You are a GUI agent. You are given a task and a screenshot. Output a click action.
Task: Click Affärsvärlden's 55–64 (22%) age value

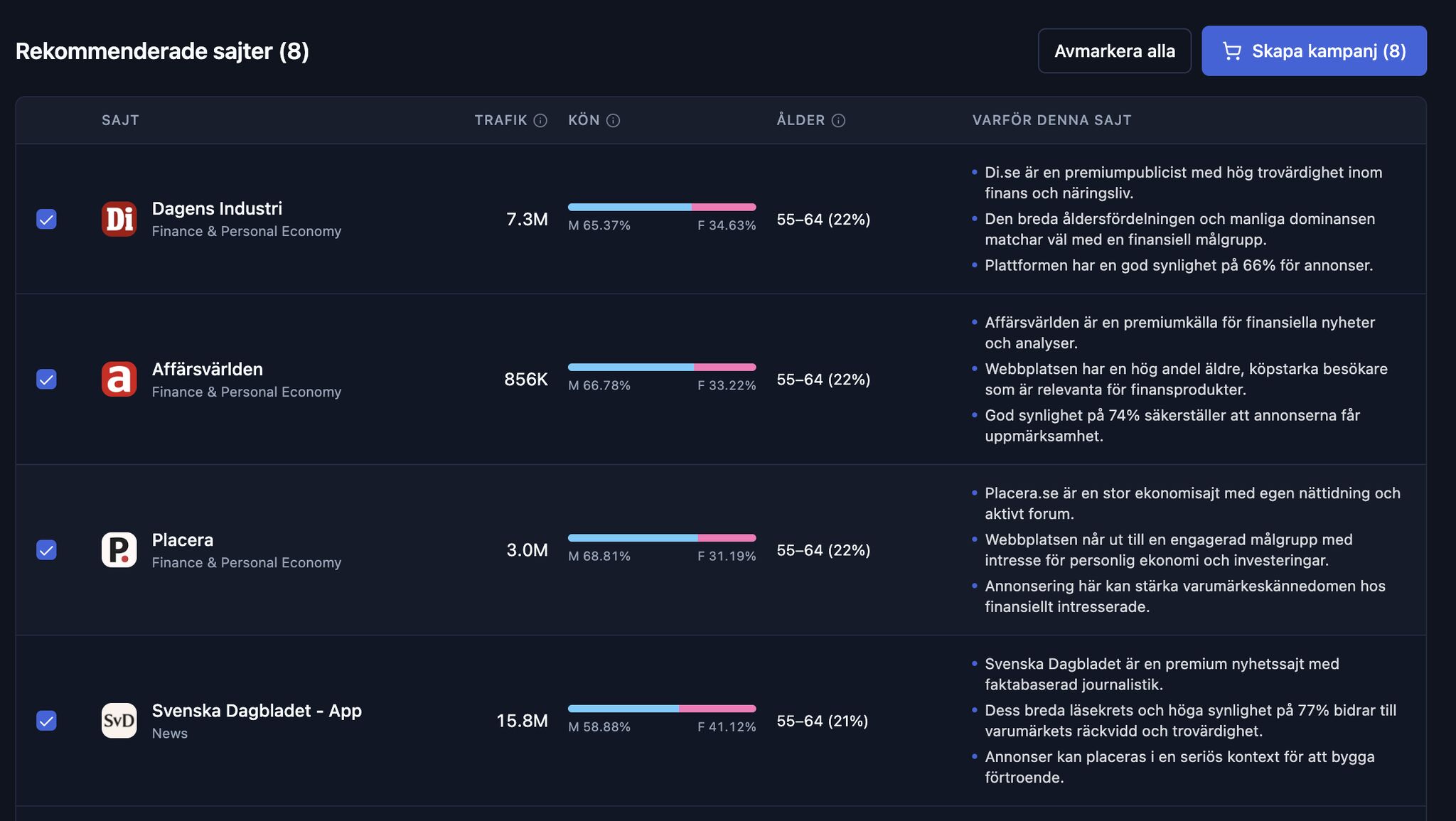pyautogui.click(x=823, y=380)
